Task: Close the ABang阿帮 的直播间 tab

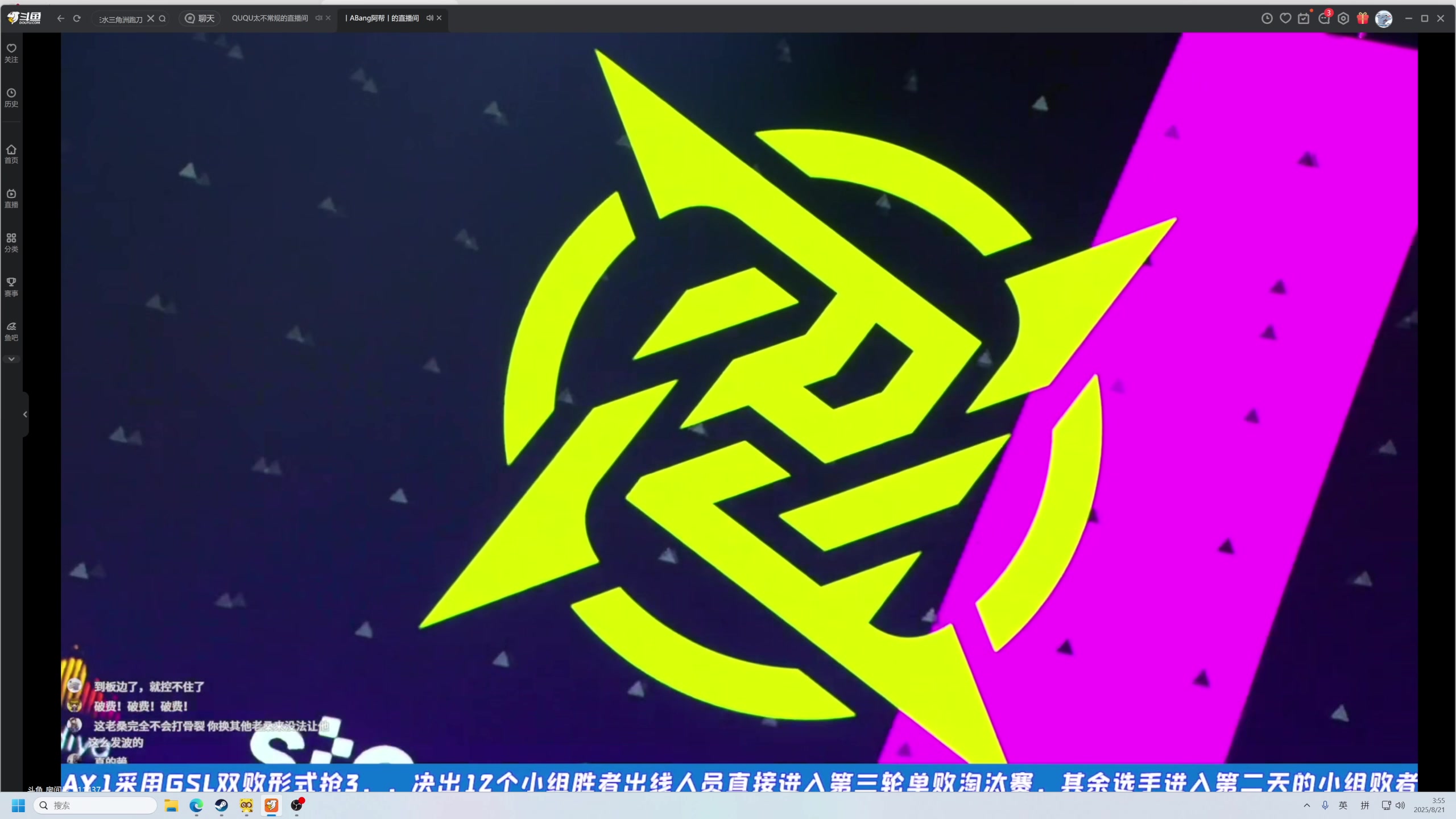Action: [439, 18]
